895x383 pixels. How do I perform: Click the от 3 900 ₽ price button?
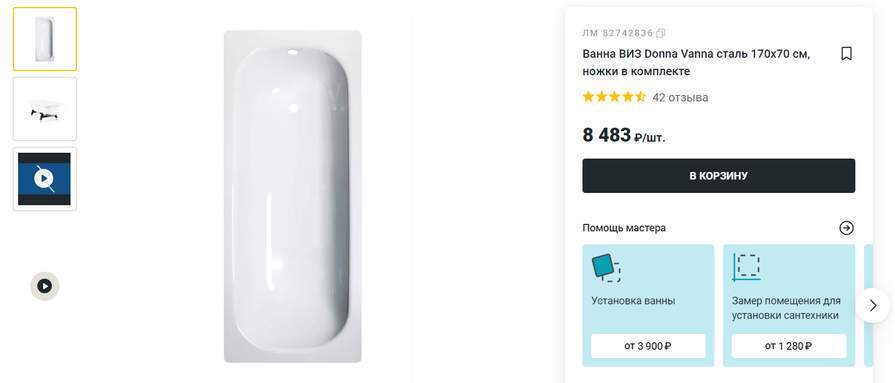tap(648, 346)
